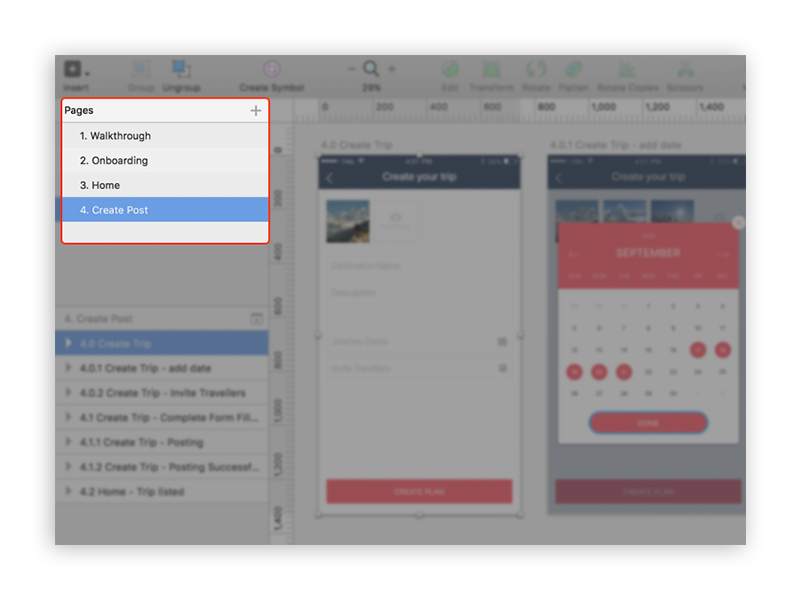The width and height of the screenshot is (800, 600).
Task: Click the Invite Travellers field icon
Action: [502, 368]
